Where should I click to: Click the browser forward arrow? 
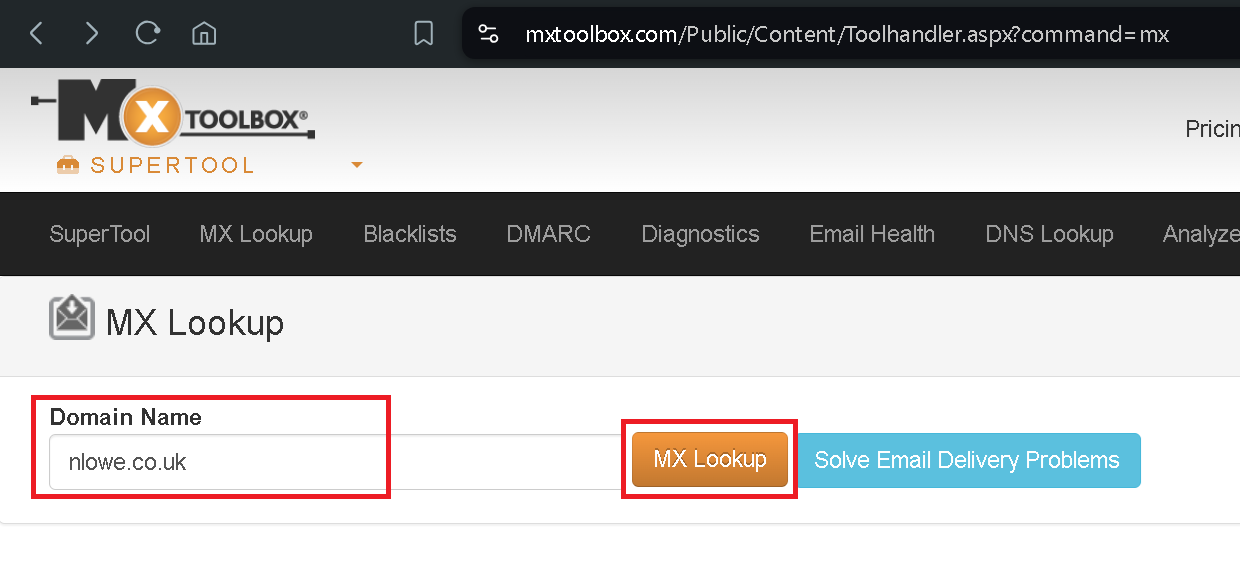[92, 34]
